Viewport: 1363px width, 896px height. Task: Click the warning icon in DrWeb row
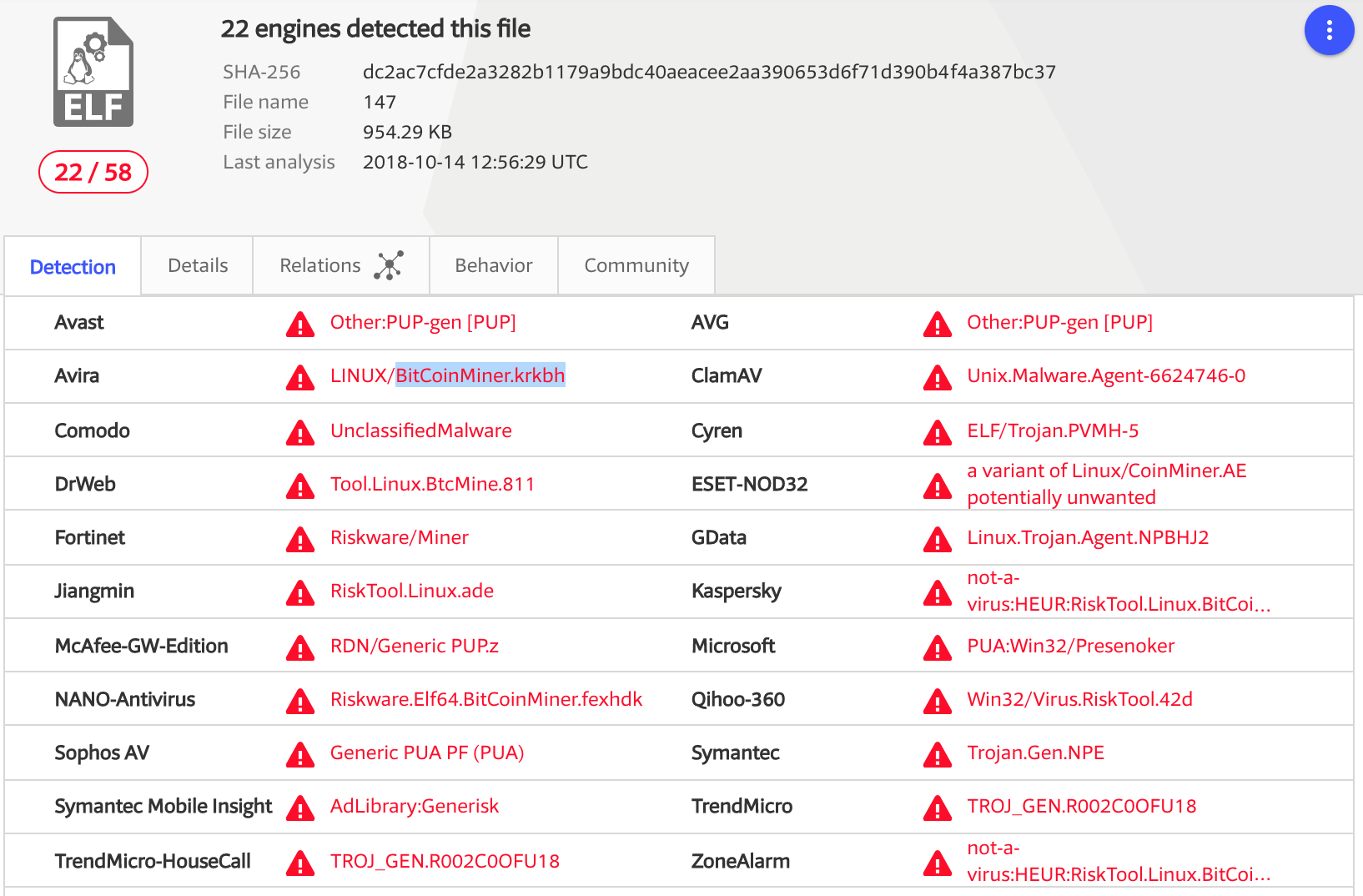(x=300, y=486)
